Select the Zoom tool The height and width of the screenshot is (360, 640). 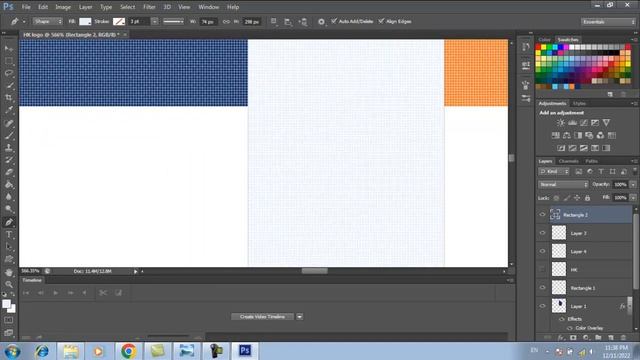tap(9, 284)
